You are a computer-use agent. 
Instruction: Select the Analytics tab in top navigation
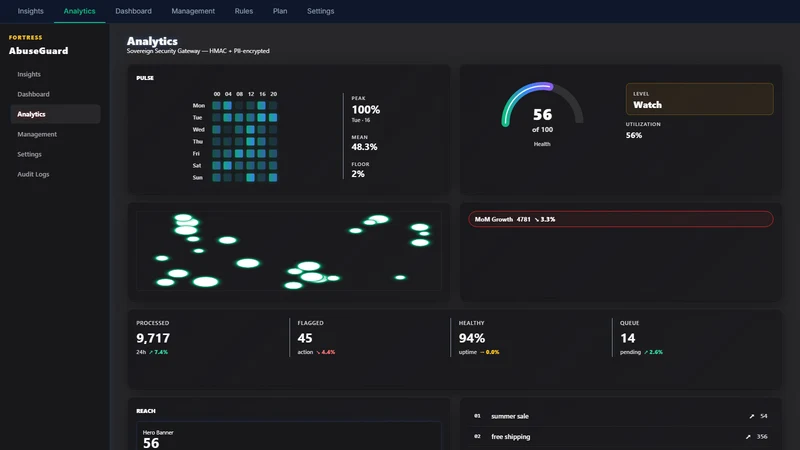pyautogui.click(x=80, y=11)
